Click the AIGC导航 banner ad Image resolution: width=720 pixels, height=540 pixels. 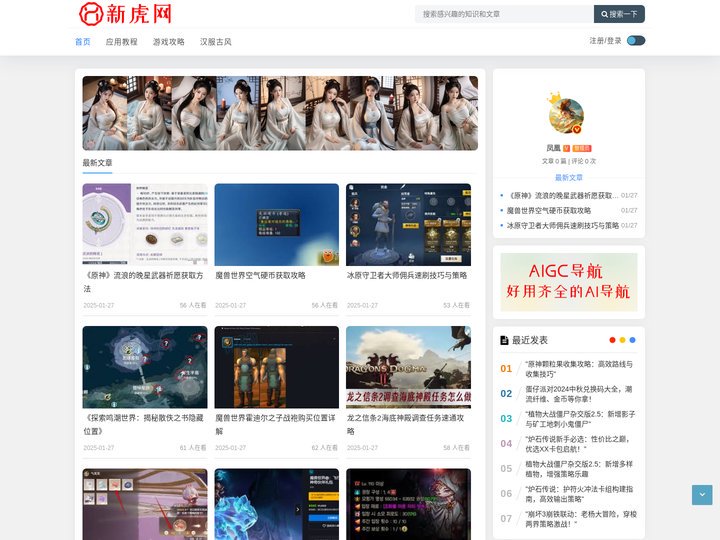click(568, 282)
